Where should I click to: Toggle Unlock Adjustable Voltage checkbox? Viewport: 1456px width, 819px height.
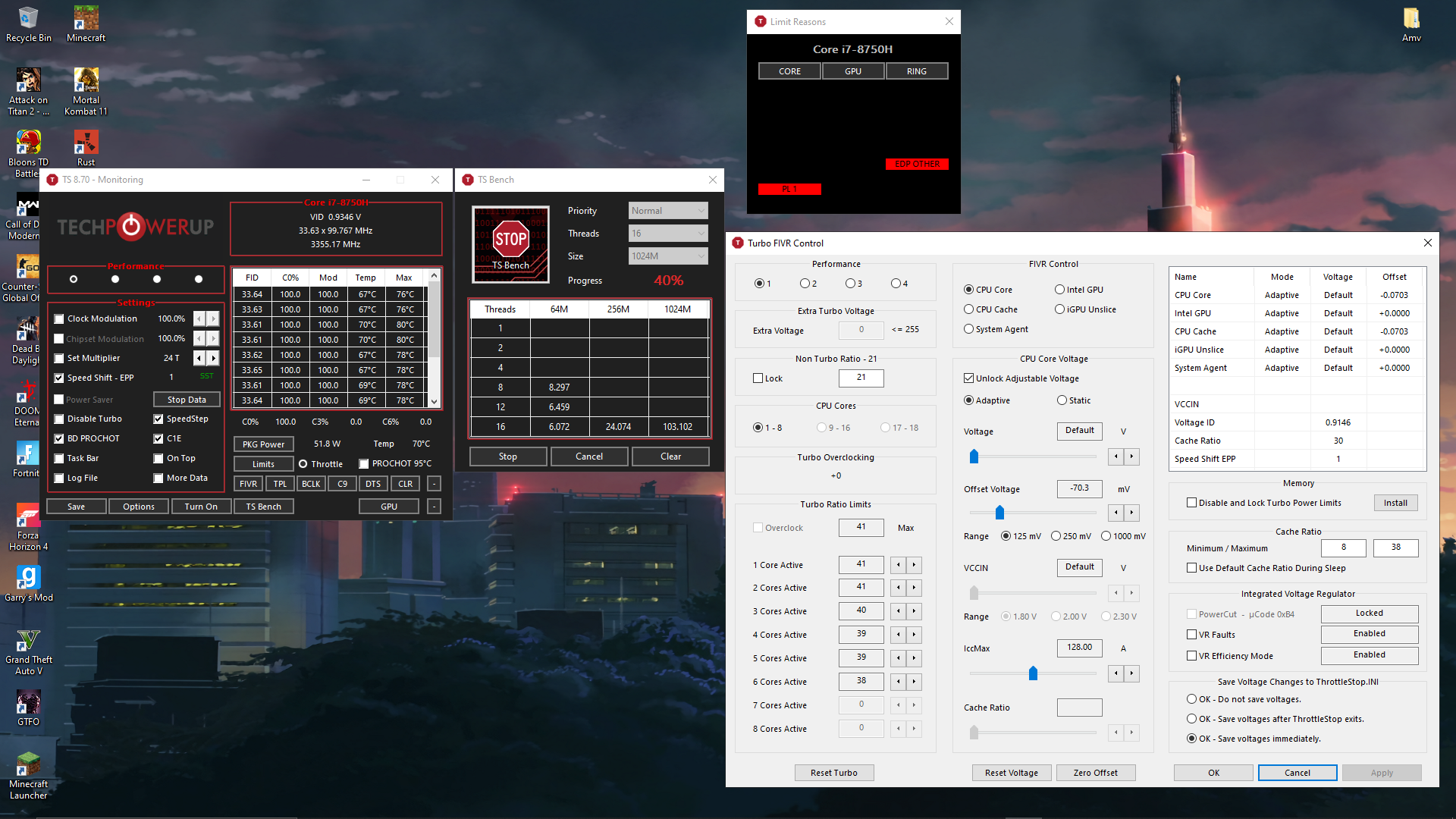(x=968, y=378)
